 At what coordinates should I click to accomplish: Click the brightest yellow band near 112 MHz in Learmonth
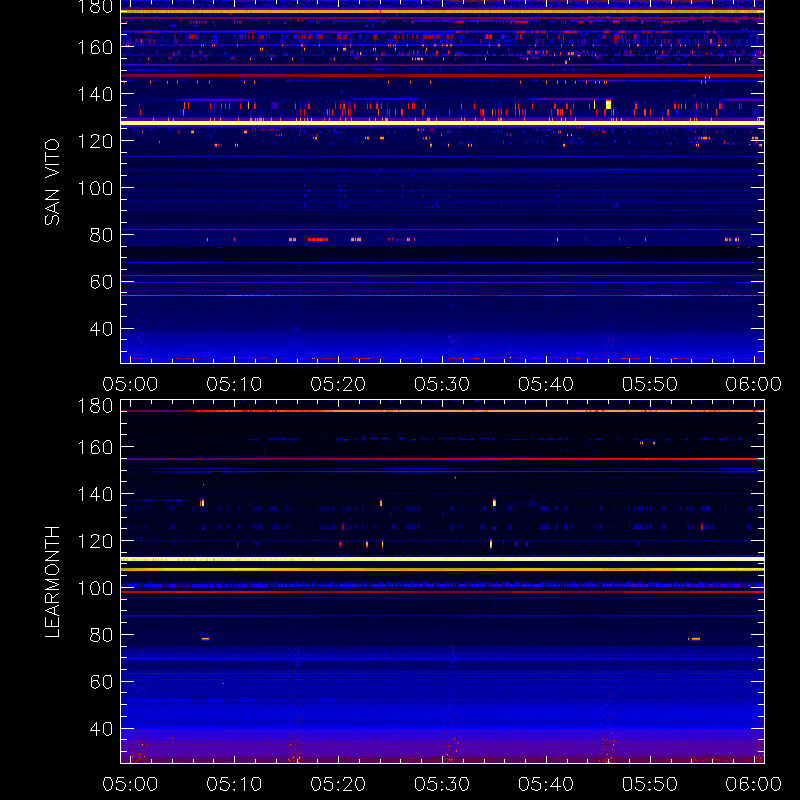pyautogui.click(x=442, y=559)
